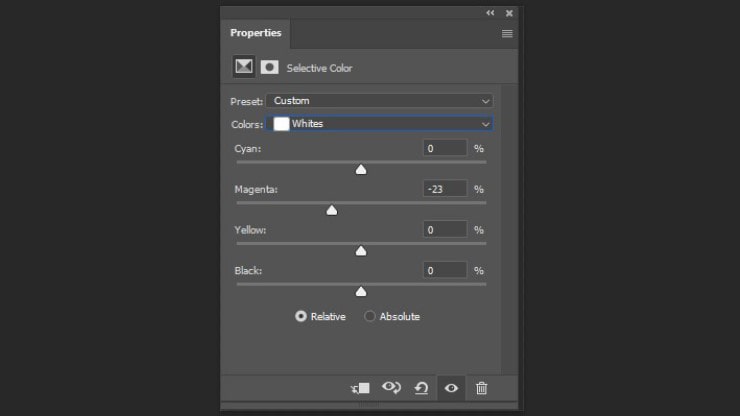Click the Magenta value field showing -23
The image size is (740, 416).
[x=445, y=189]
